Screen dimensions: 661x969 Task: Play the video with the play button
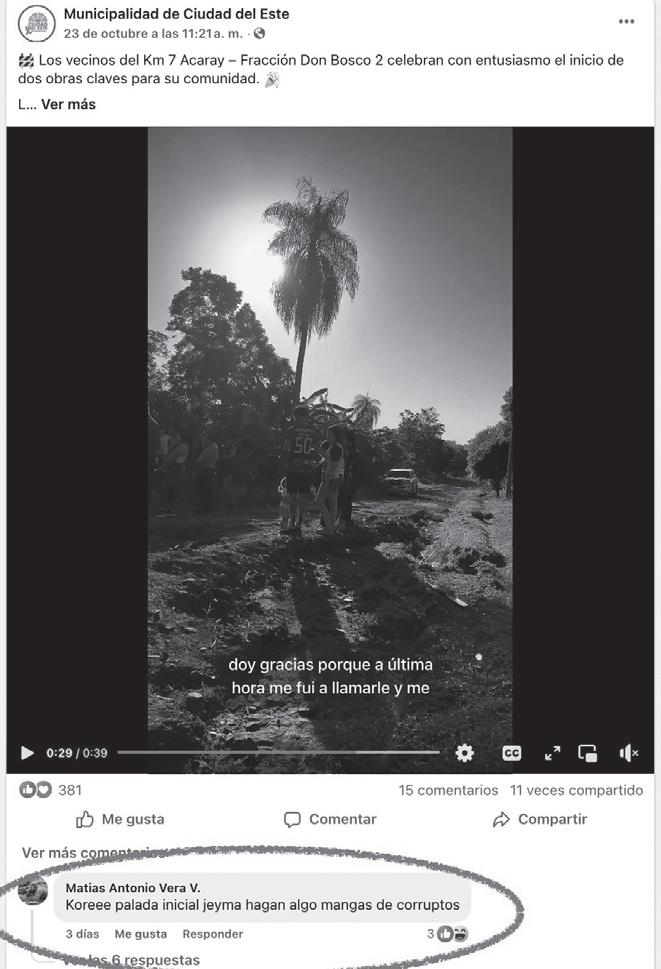27,753
